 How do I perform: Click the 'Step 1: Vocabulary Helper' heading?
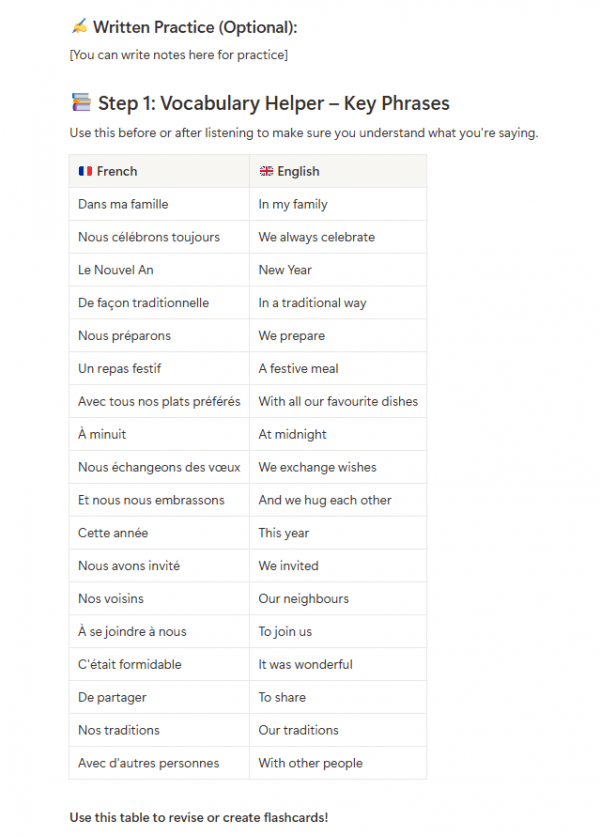tap(273, 103)
